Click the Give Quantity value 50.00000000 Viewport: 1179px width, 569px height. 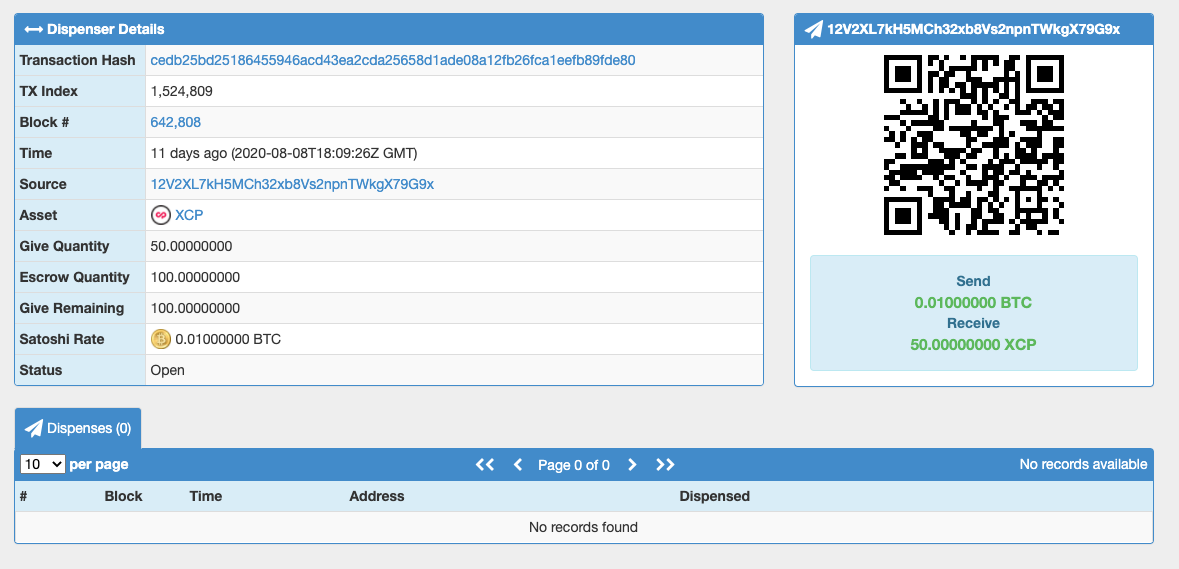[191, 246]
